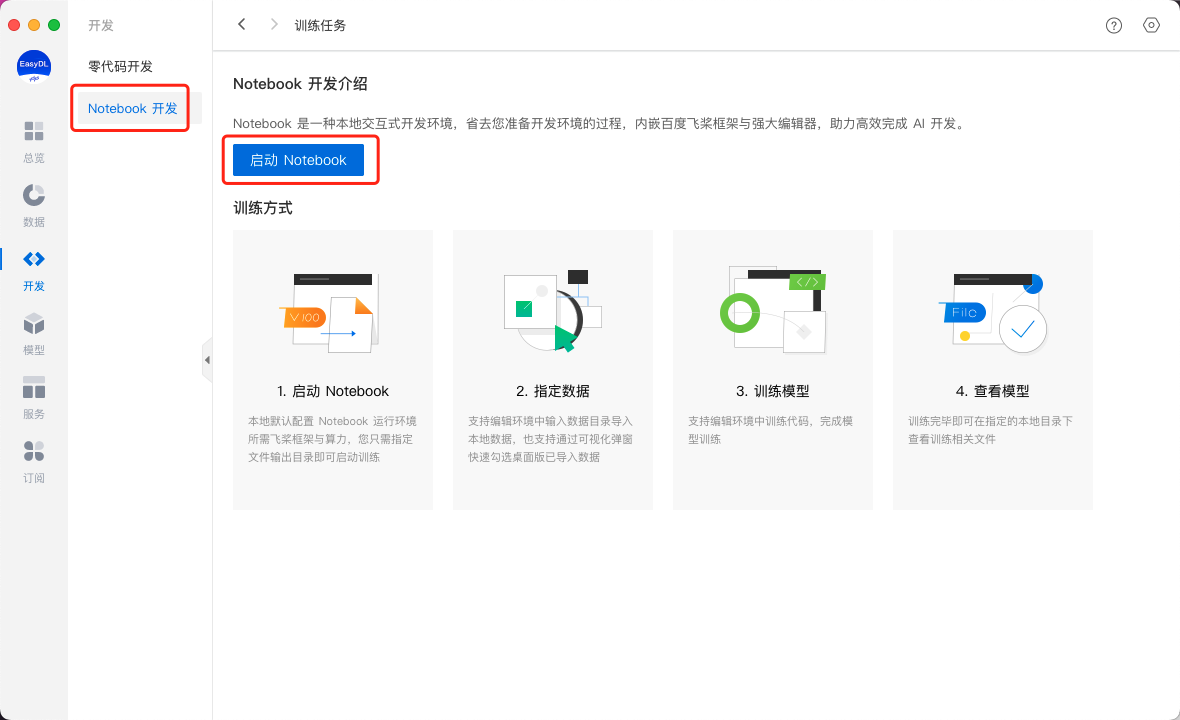Image resolution: width=1180 pixels, height=720 pixels.
Task: Open the 服务 service section
Action: [x=34, y=397]
